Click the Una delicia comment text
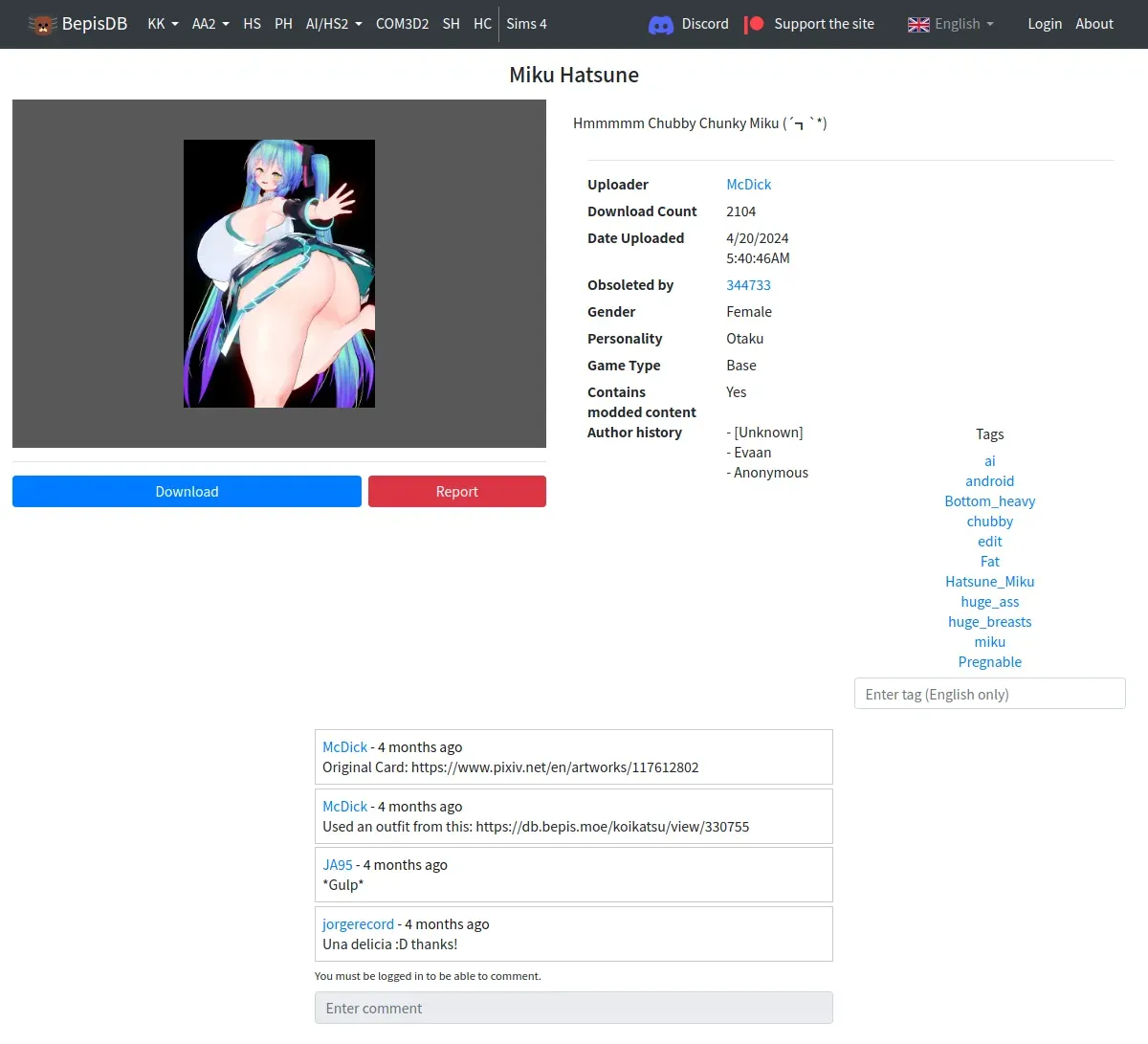 [x=390, y=944]
